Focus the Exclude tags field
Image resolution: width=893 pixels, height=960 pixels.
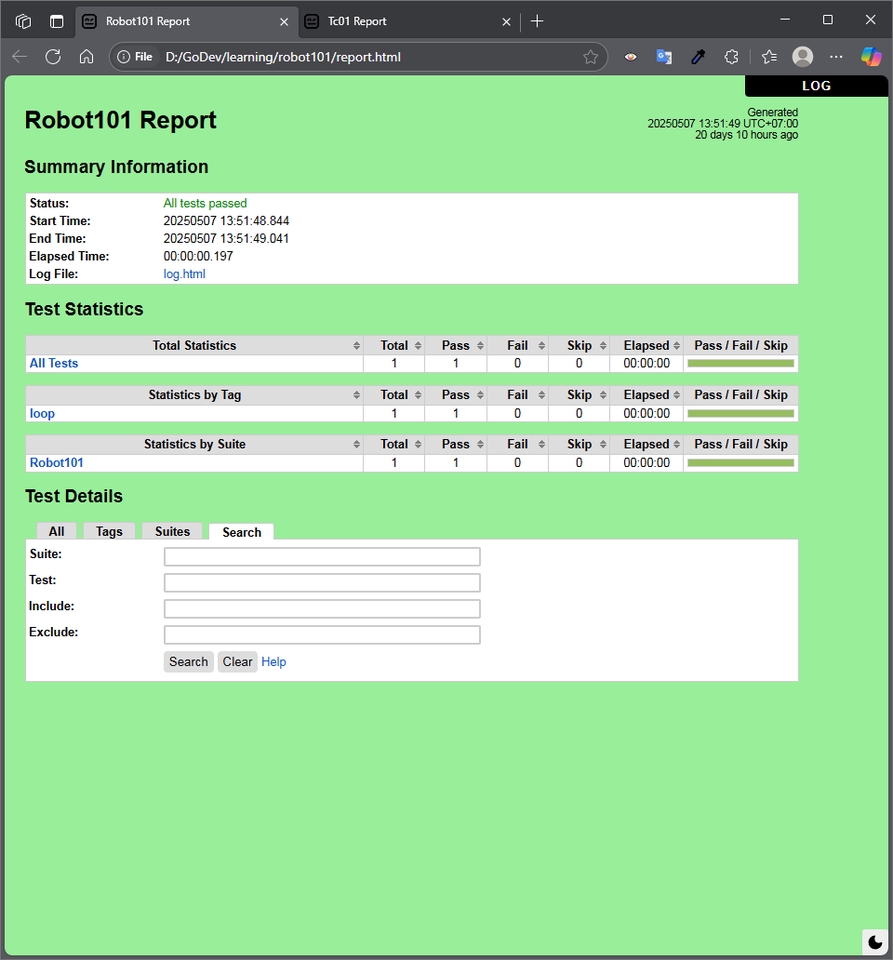point(322,635)
